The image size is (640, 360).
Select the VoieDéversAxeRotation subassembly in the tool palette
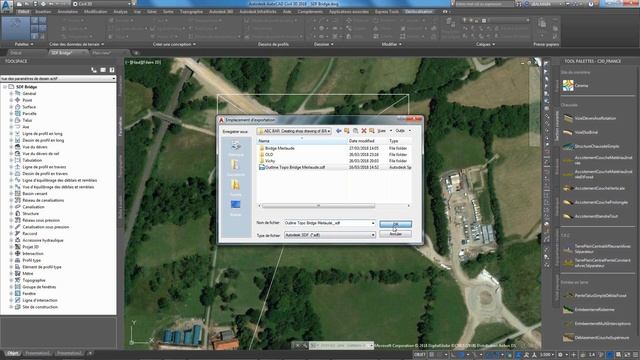coord(590,118)
